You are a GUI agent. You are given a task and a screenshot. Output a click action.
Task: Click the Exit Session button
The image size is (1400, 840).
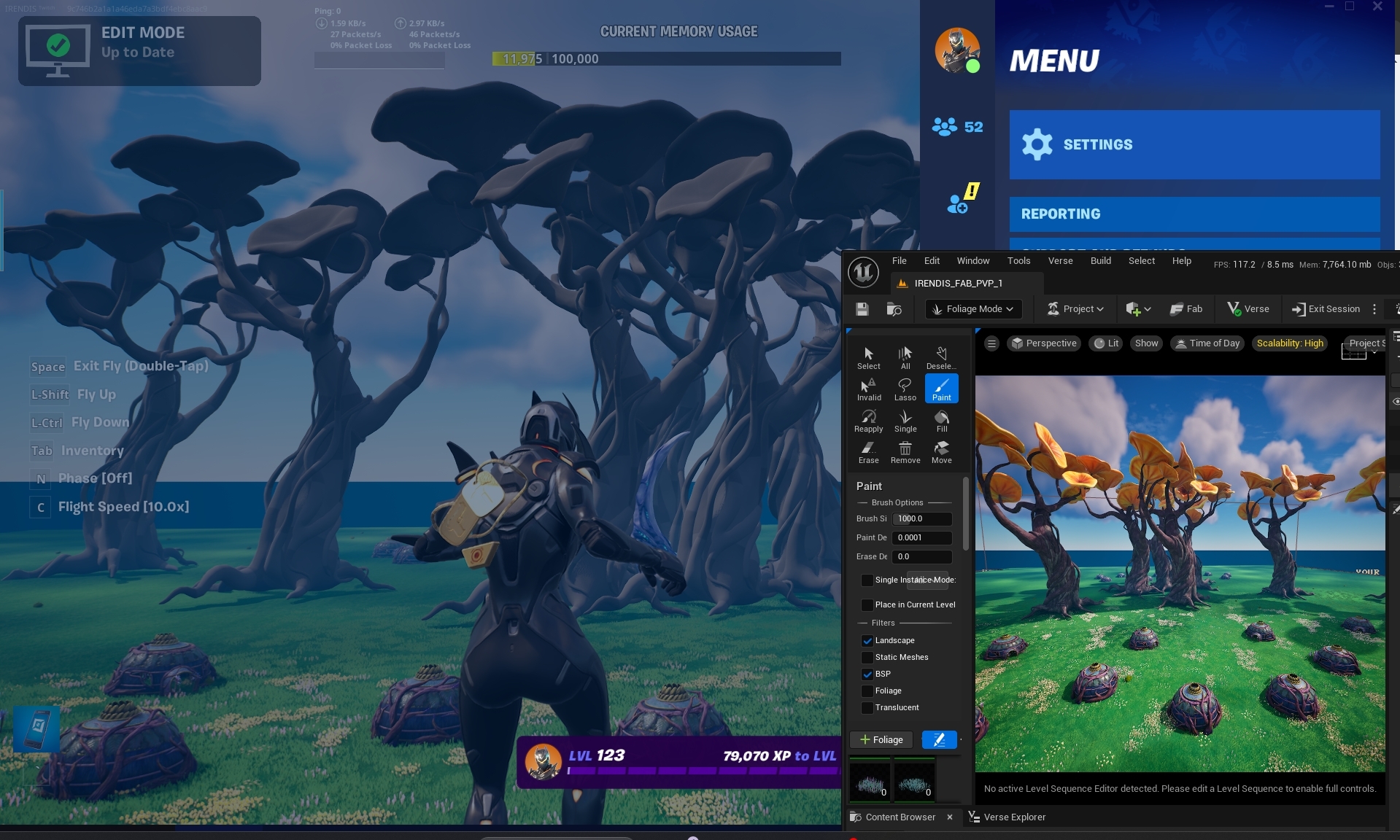pyautogui.click(x=1326, y=309)
